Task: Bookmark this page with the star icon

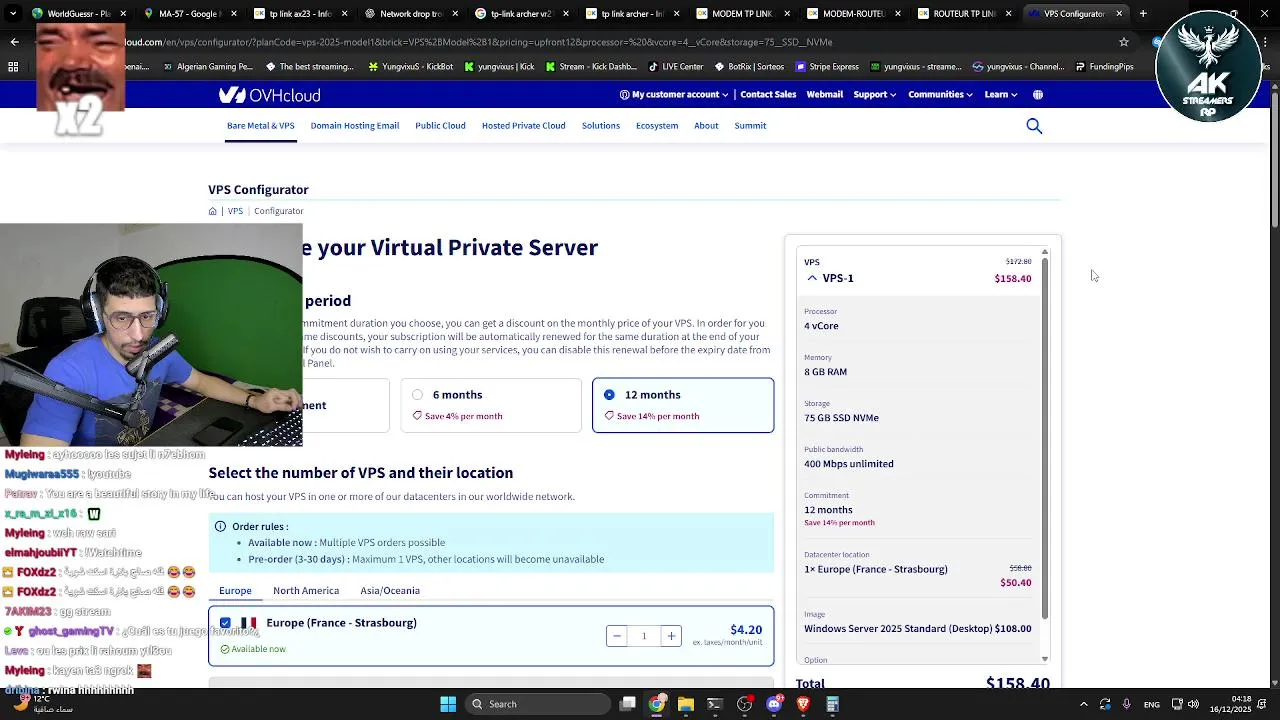Action: tap(1124, 42)
